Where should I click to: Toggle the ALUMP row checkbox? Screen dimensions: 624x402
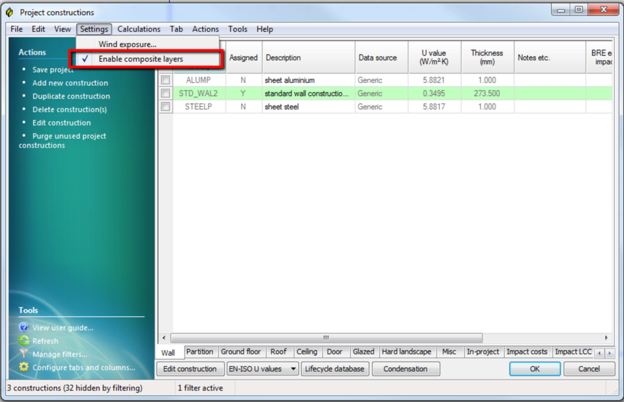166,80
